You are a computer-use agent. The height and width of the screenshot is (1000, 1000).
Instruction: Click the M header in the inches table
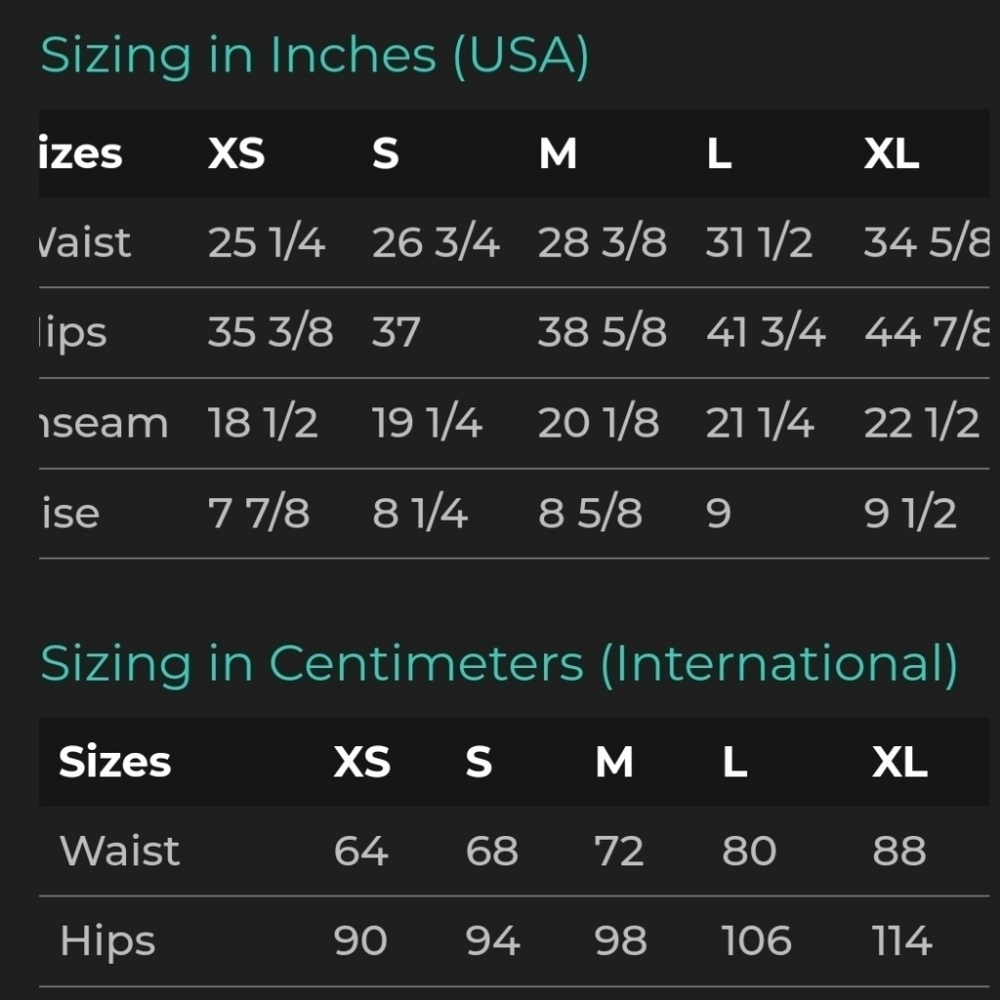point(557,154)
